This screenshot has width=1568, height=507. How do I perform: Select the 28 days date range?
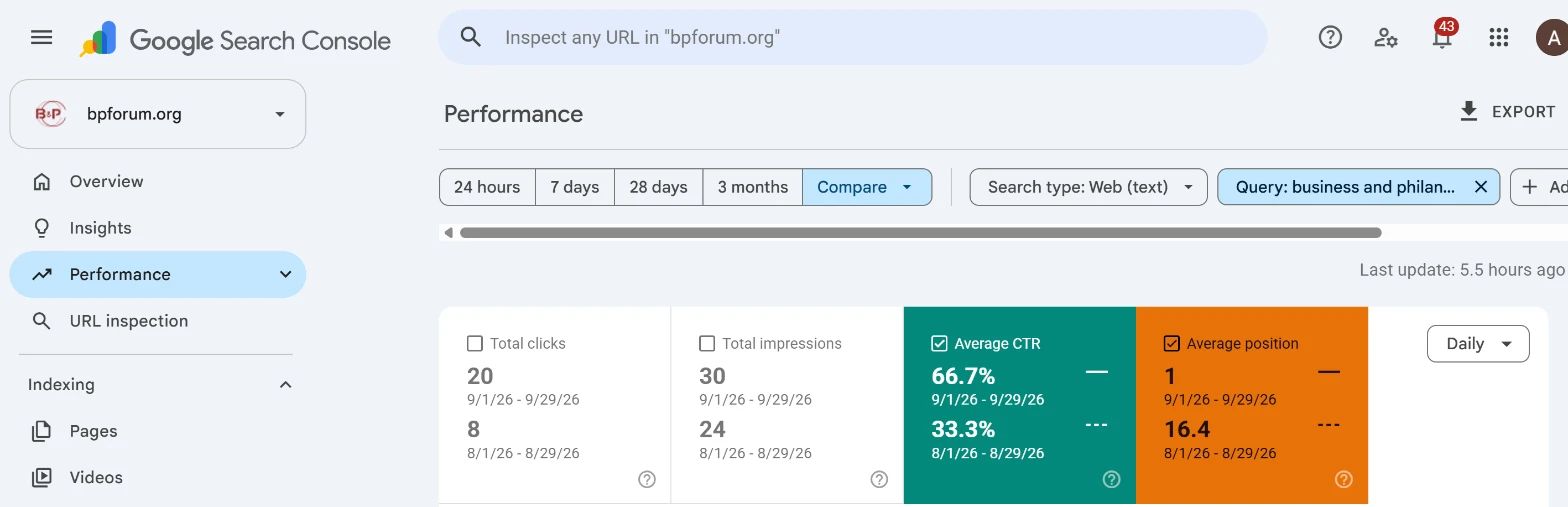pos(658,187)
